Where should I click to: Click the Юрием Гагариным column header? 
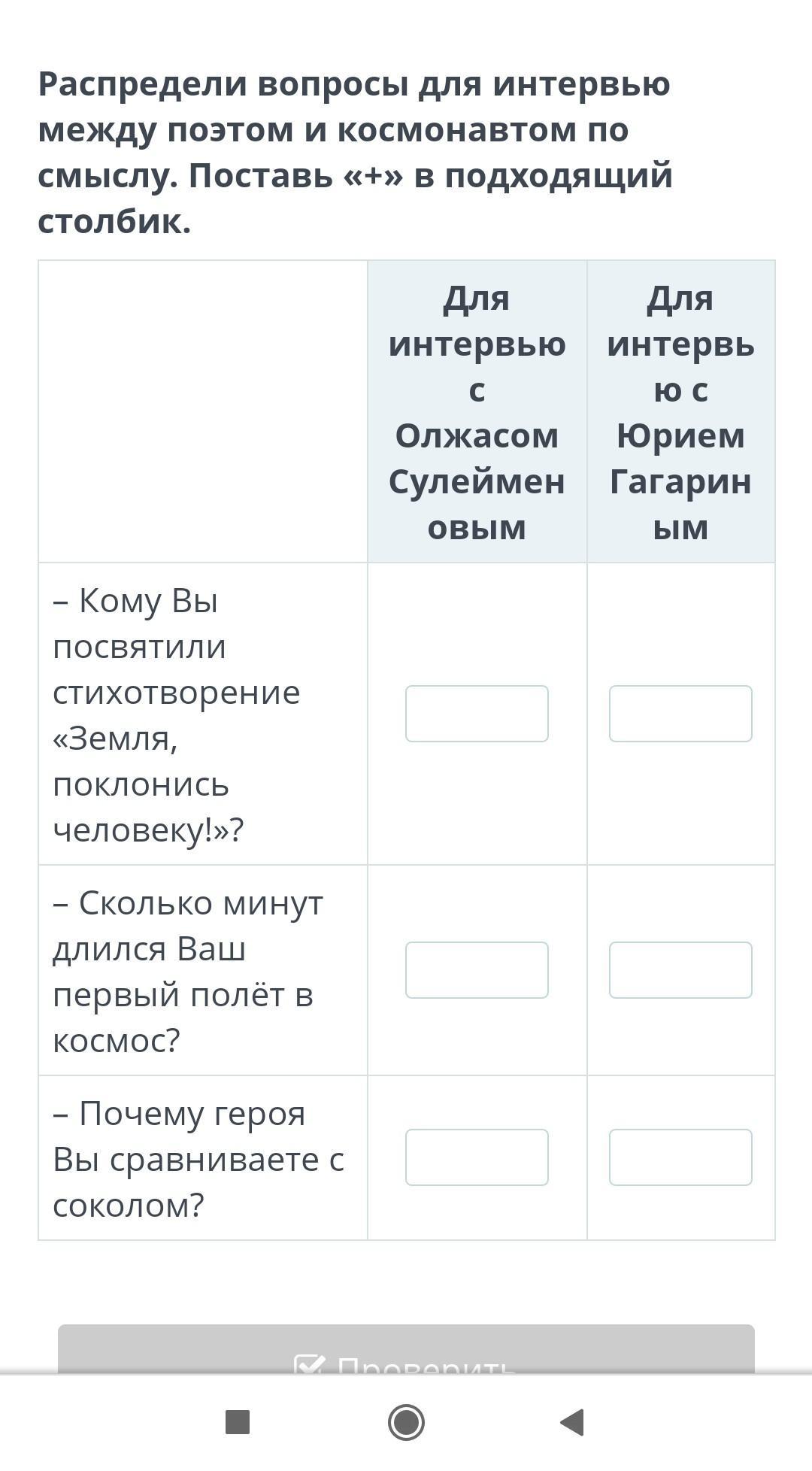pyautogui.click(x=680, y=412)
